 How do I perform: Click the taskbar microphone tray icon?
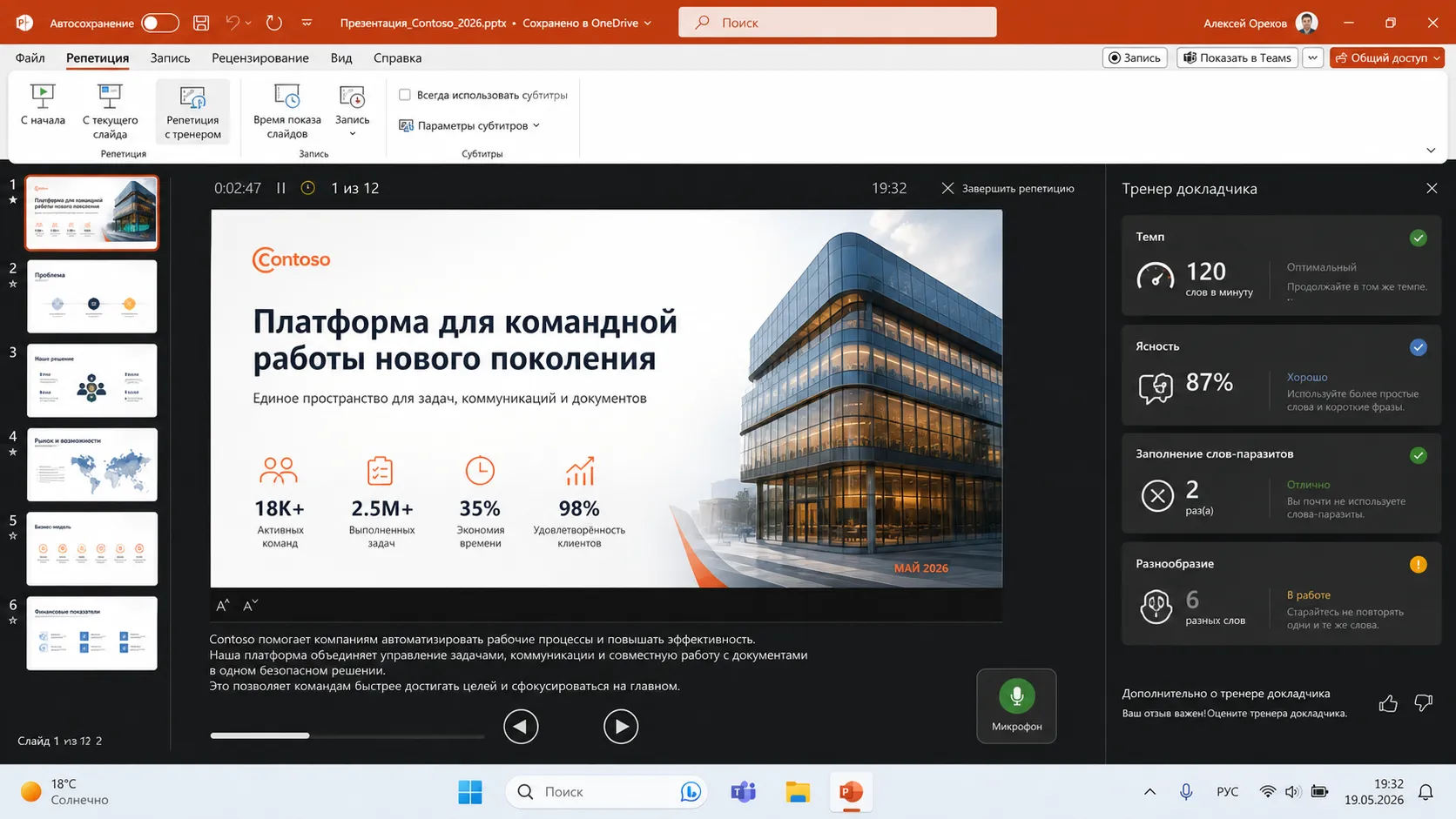pyautogui.click(x=1186, y=792)
